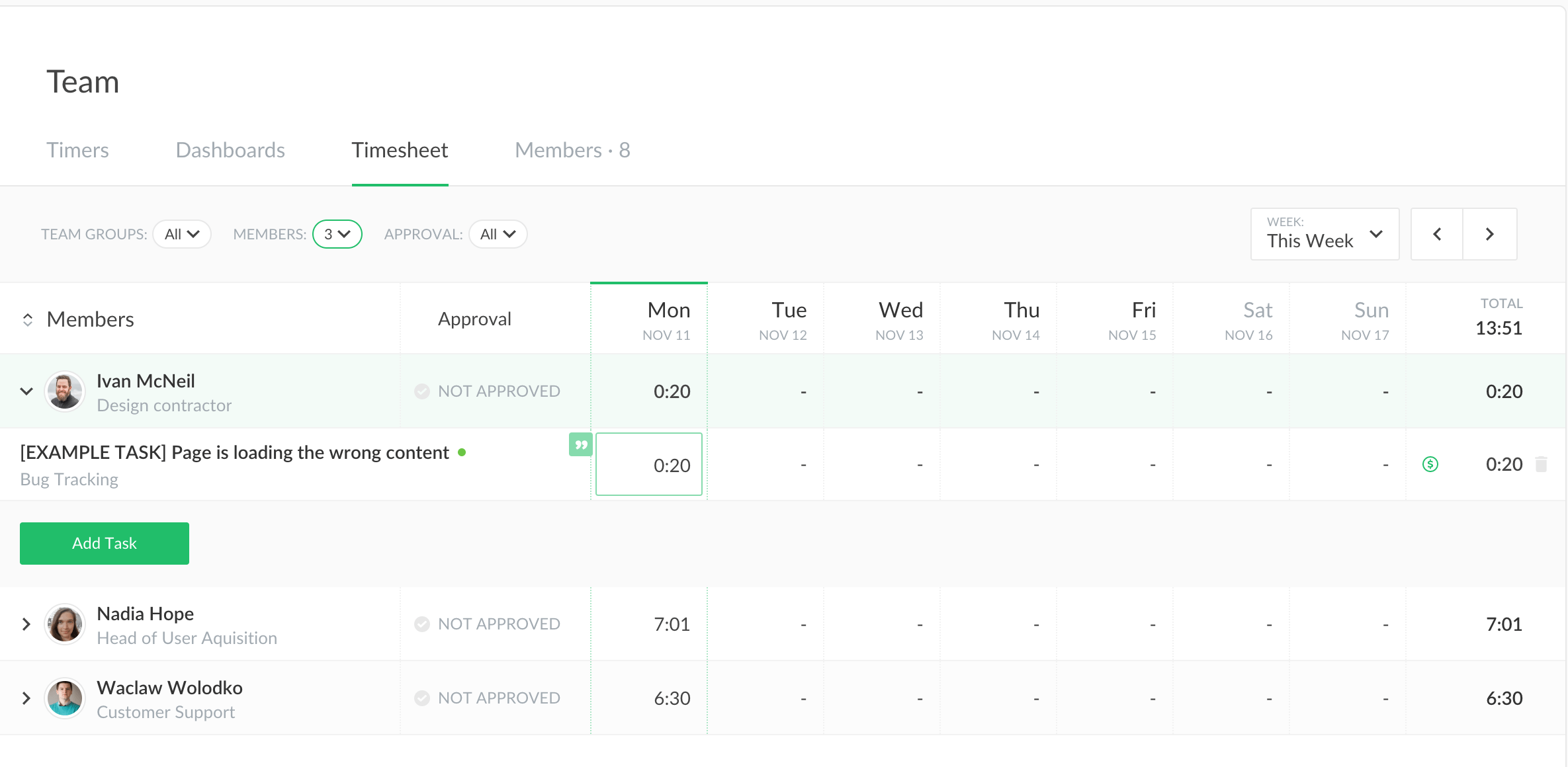Image resolution: width=1568 pixels, height=767 pixels.
Task: Open the This Week dropdown
Action: click(1325, 234)
